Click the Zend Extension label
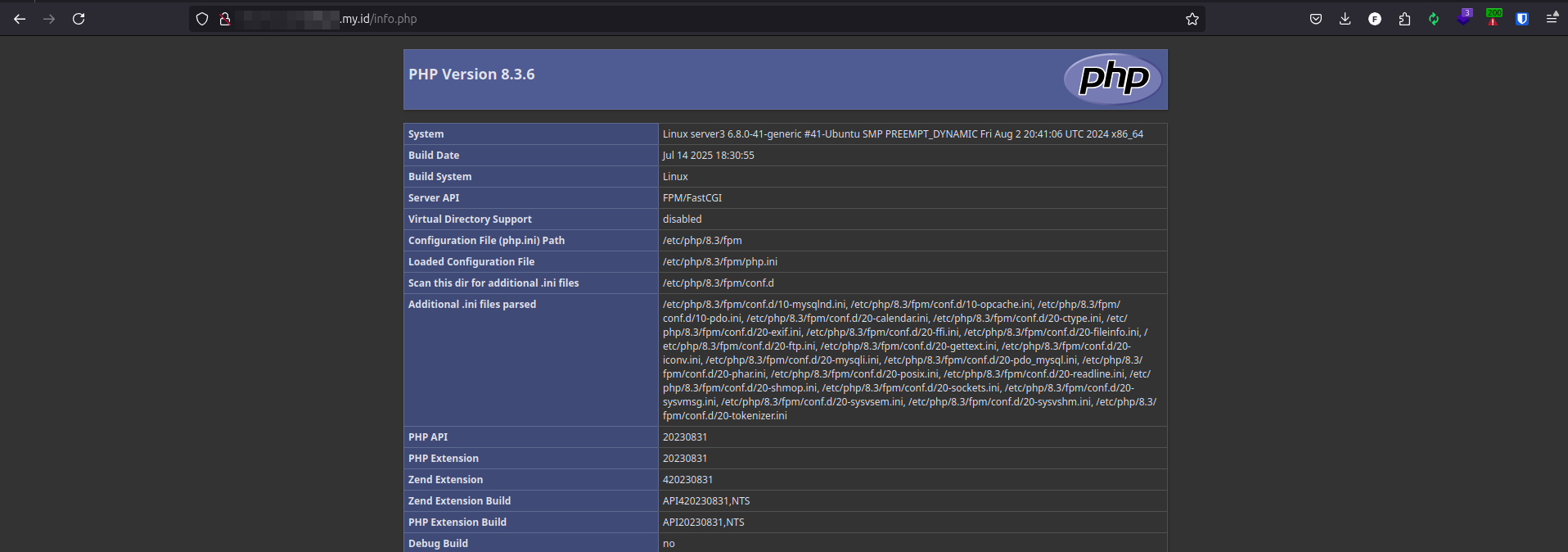Screen dimensions: 1568x552 [x=445, y=480]
